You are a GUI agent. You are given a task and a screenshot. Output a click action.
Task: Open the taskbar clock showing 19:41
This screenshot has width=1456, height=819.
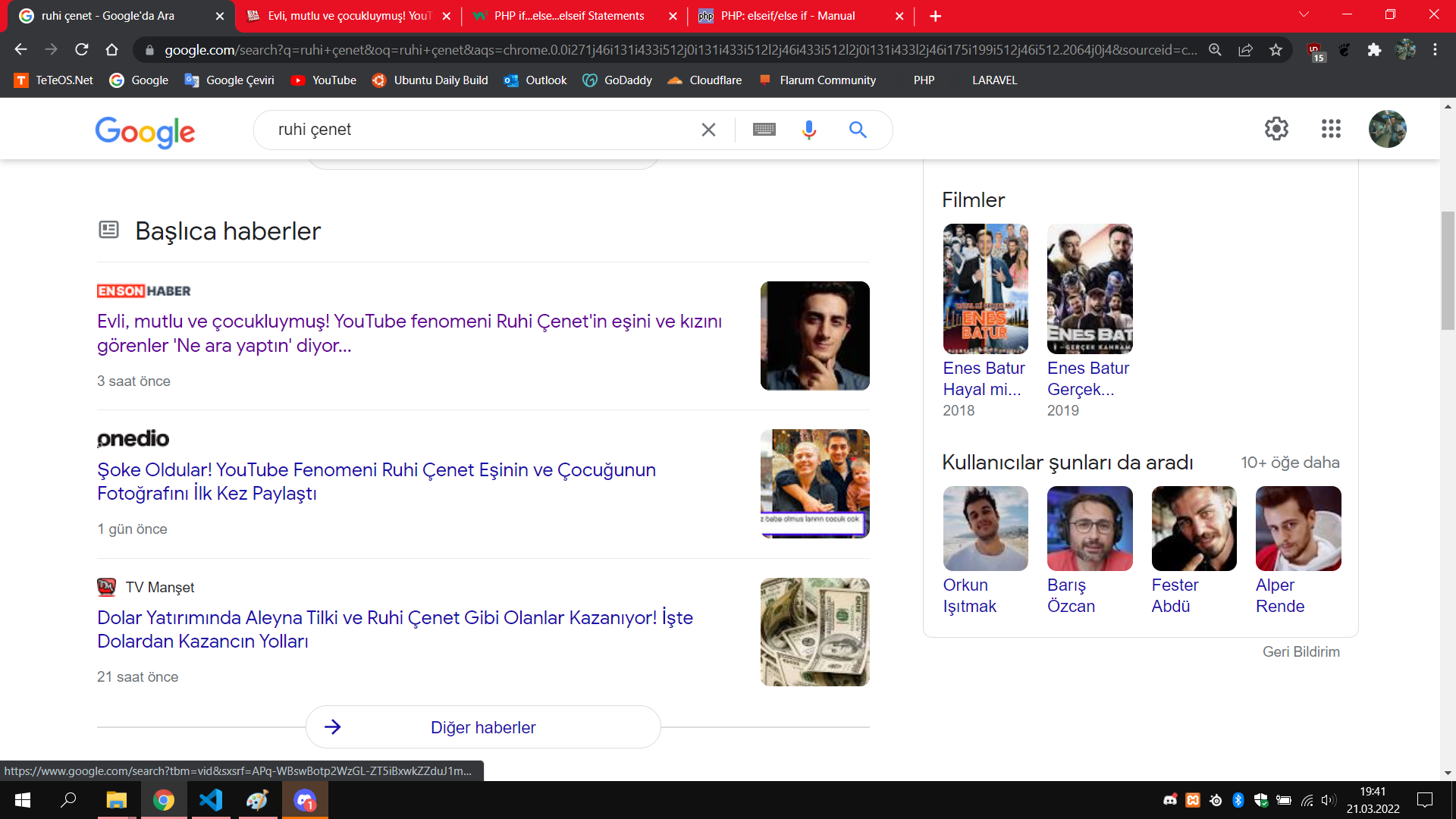1373,800
